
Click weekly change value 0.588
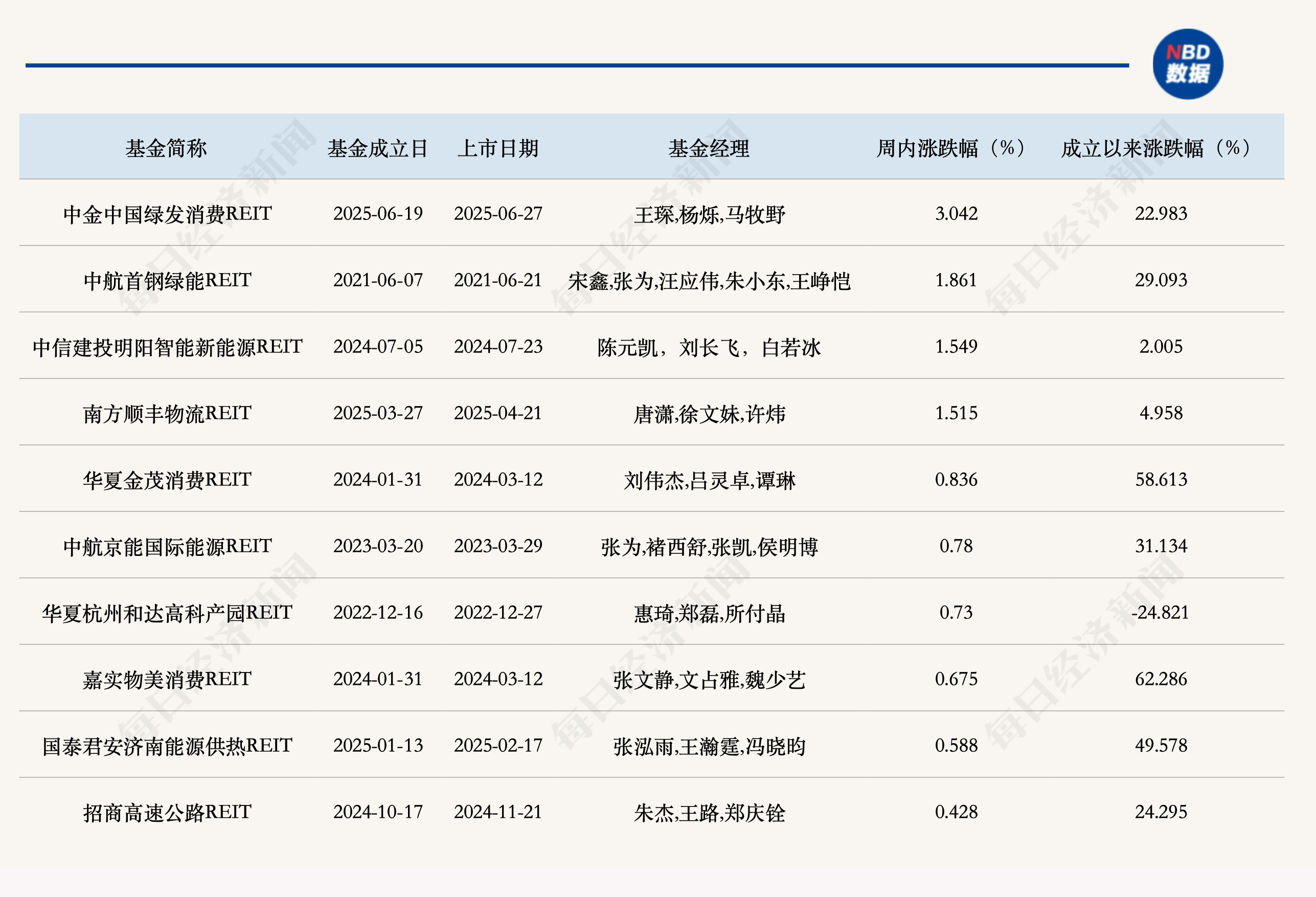[957, 745]
